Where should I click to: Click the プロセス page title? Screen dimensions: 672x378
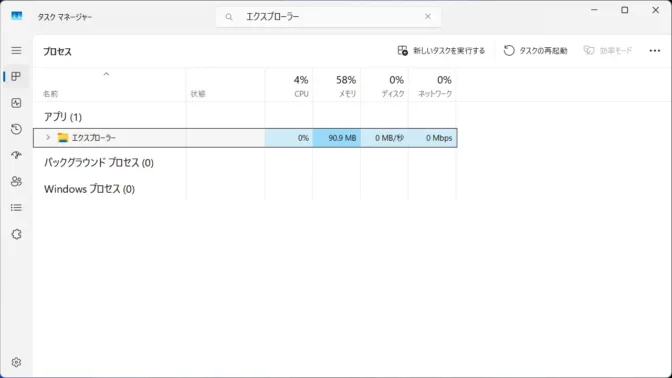(57, 51)
